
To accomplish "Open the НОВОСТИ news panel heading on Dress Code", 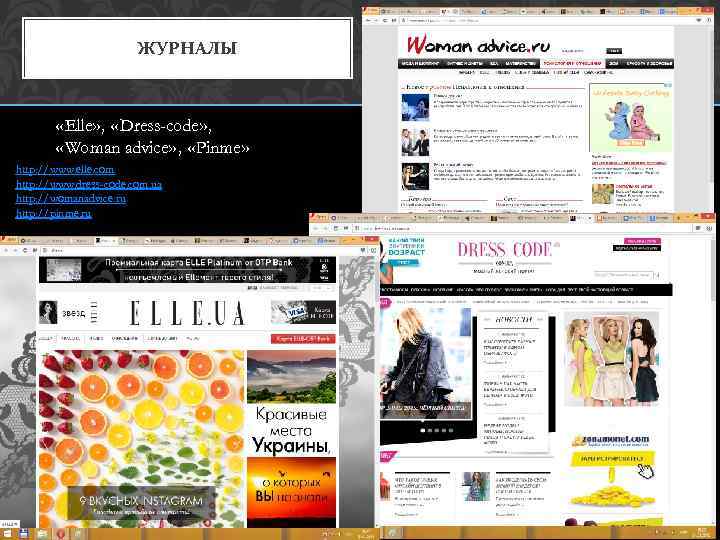I will coord(513,320).
